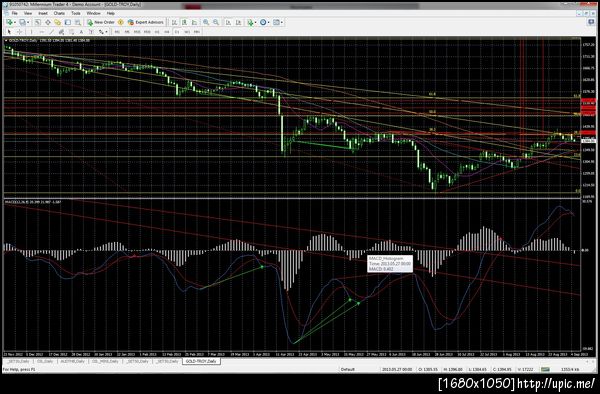Switch to the M30 timeframe
This screenshot has width=600, height=394.
click(147, 32)
